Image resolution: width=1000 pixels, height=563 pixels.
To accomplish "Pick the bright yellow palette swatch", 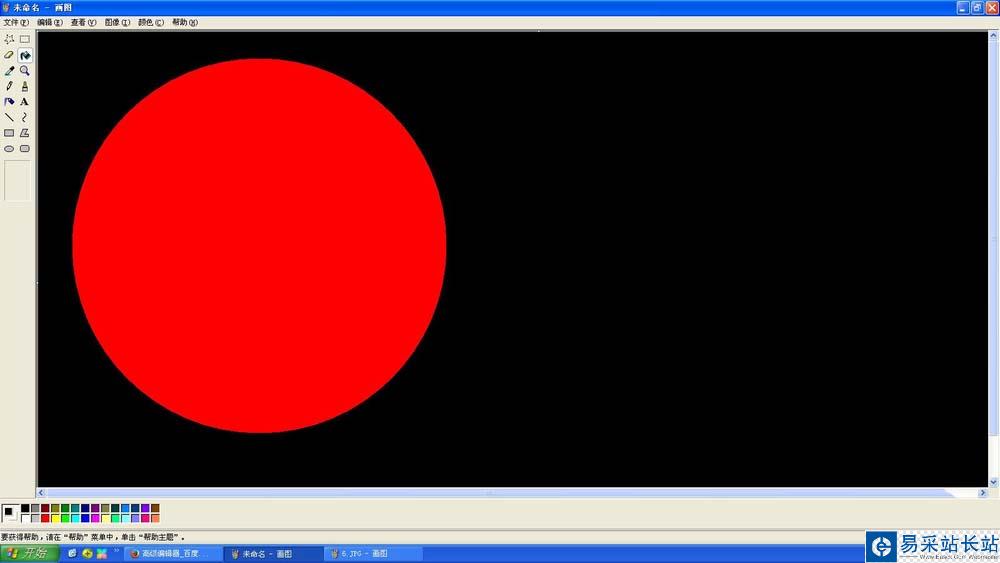I will click(55, 518).
